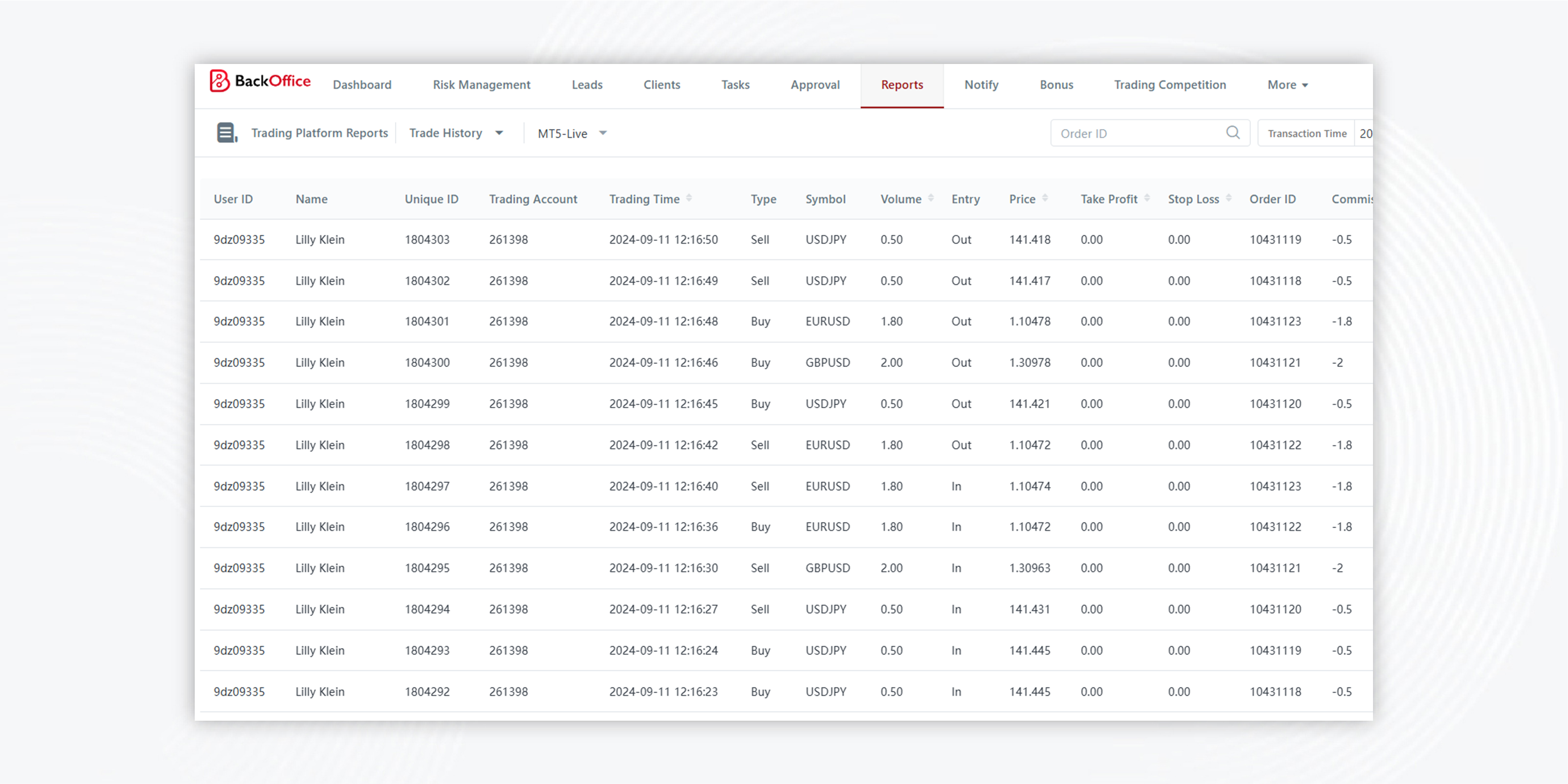
Task: Click User ID in row 1804292
Action: tap(239, 692)
